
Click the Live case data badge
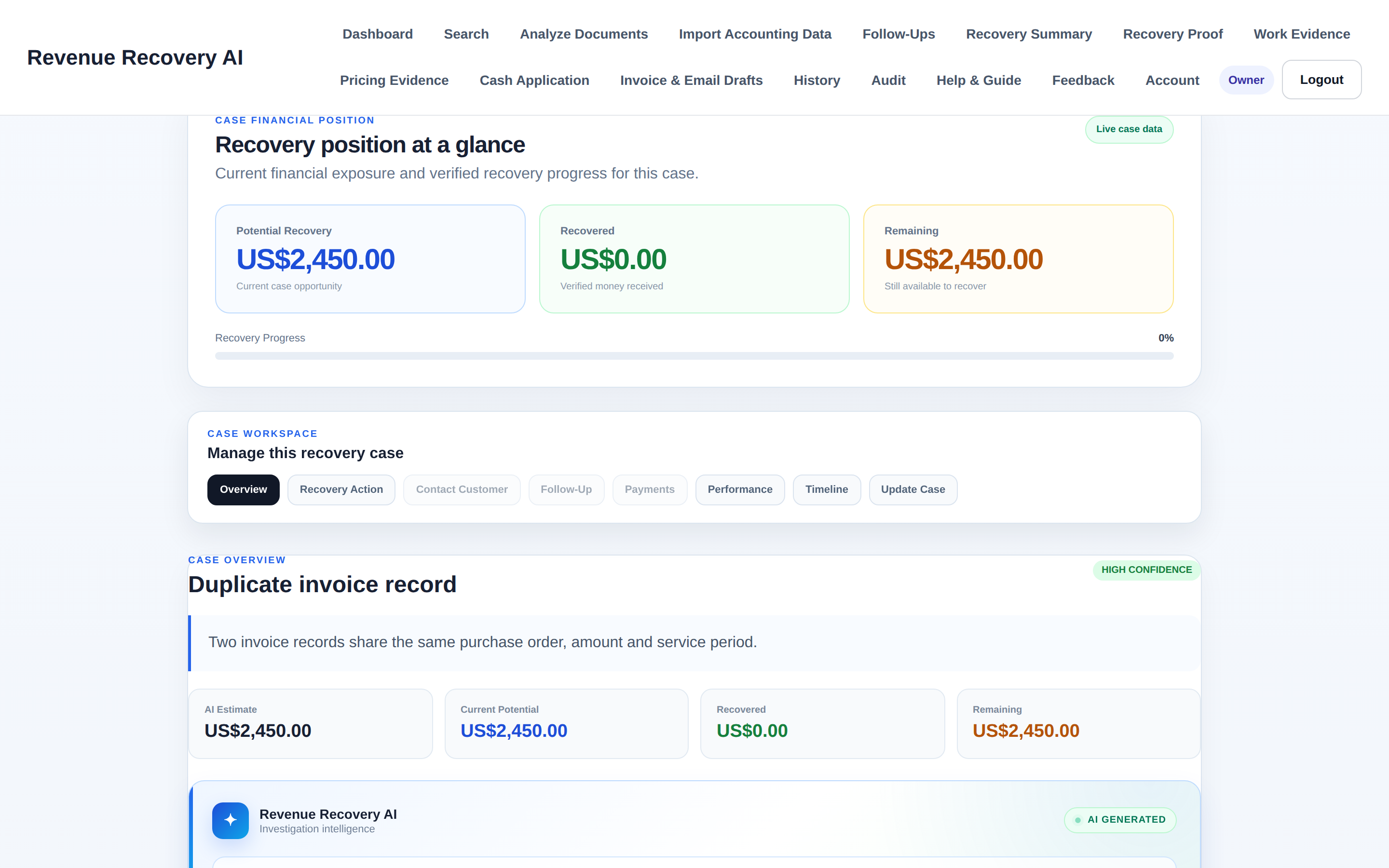(x=1129, y=129)
